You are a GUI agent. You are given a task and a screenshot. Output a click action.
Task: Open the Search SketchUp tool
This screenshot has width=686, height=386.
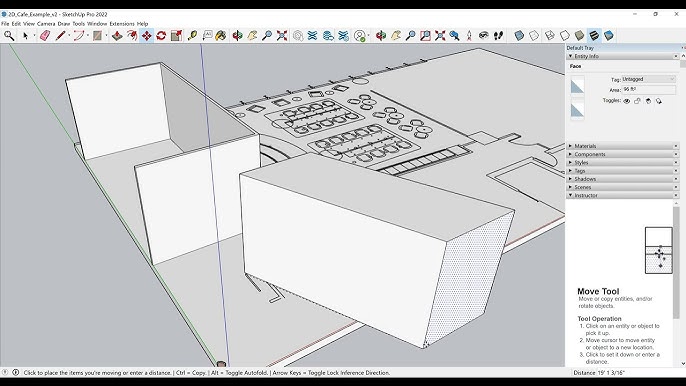click(9, 35)
